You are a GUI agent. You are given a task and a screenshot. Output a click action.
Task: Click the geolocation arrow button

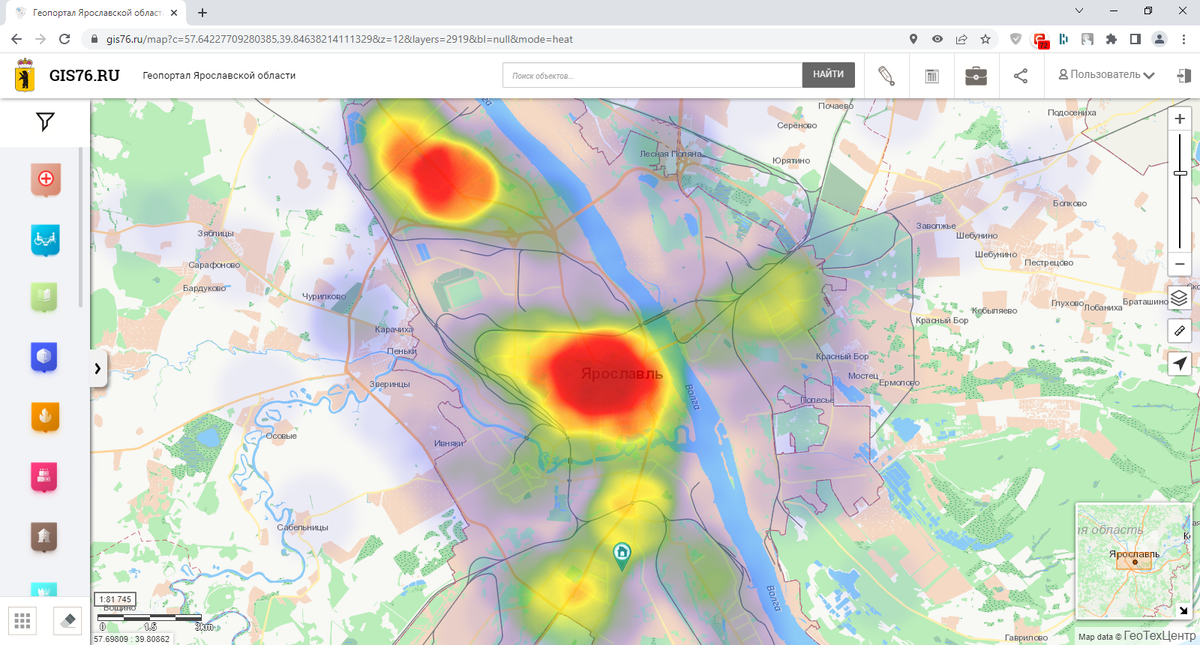1180,363
